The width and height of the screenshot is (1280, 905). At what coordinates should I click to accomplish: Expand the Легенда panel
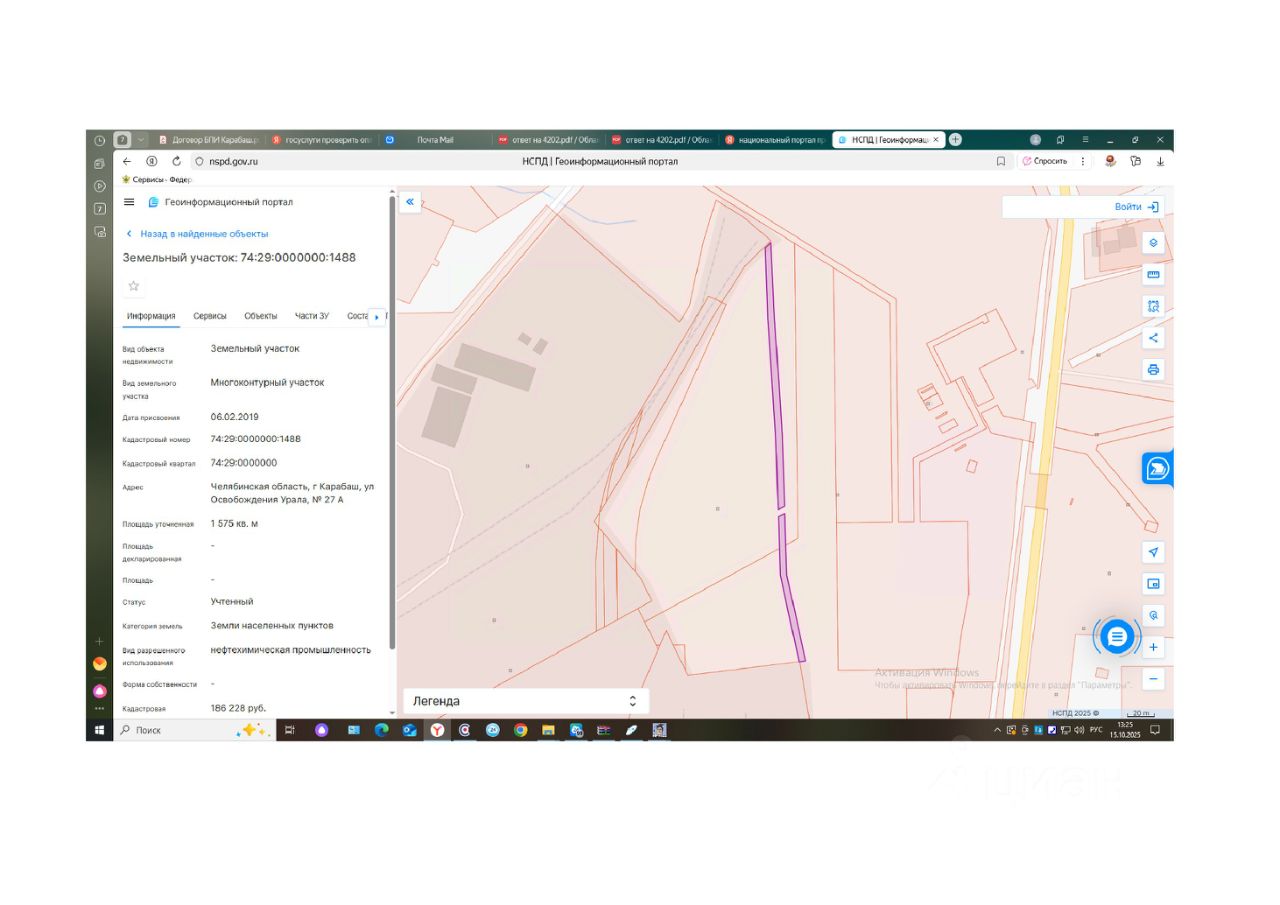[x=526, y=701]
